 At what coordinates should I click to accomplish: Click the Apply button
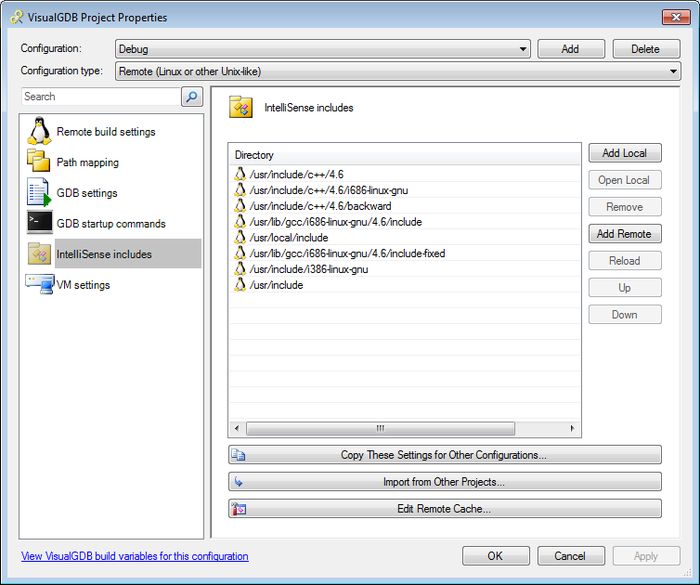[x=646, y=556]
